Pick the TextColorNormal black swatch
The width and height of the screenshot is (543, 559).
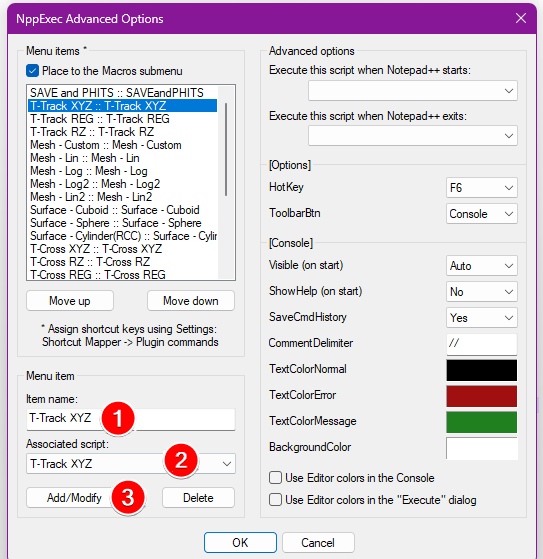[x=481, y=370]
